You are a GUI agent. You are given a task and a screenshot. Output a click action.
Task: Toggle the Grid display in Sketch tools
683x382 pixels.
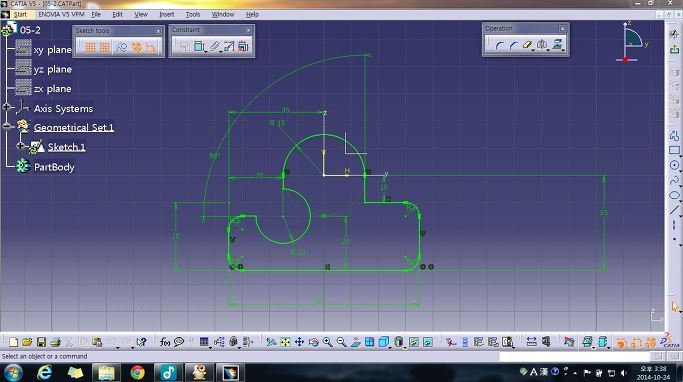coord(90,47)
